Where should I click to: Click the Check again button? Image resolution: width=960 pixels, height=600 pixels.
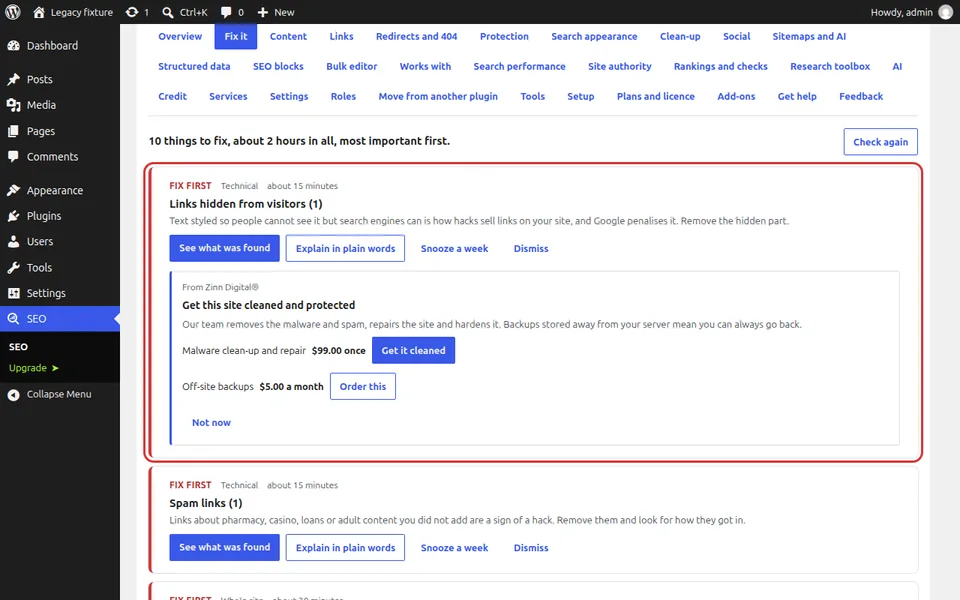(880, 141)
